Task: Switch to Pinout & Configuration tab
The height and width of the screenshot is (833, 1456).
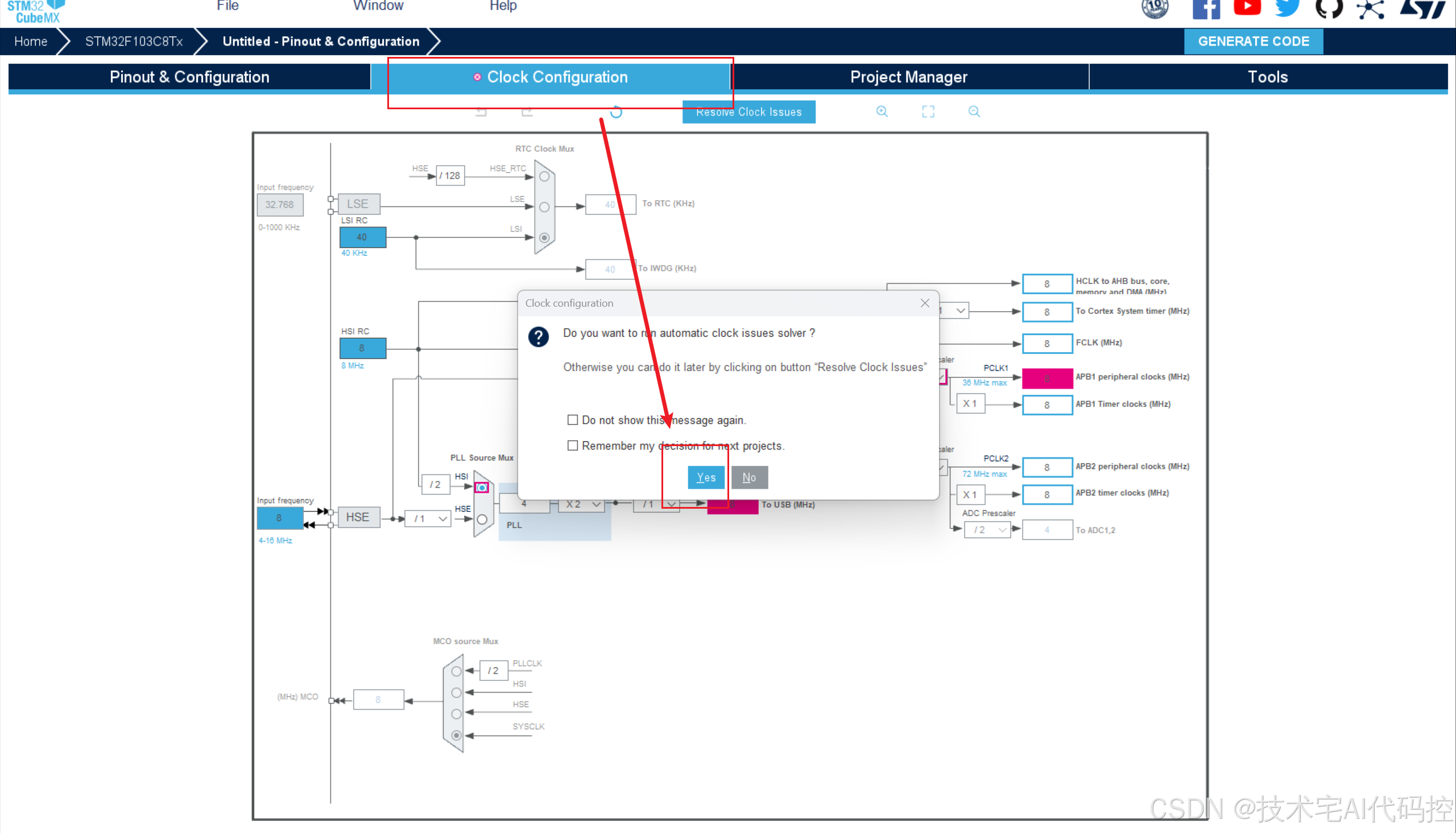Action: coord(189,77)
